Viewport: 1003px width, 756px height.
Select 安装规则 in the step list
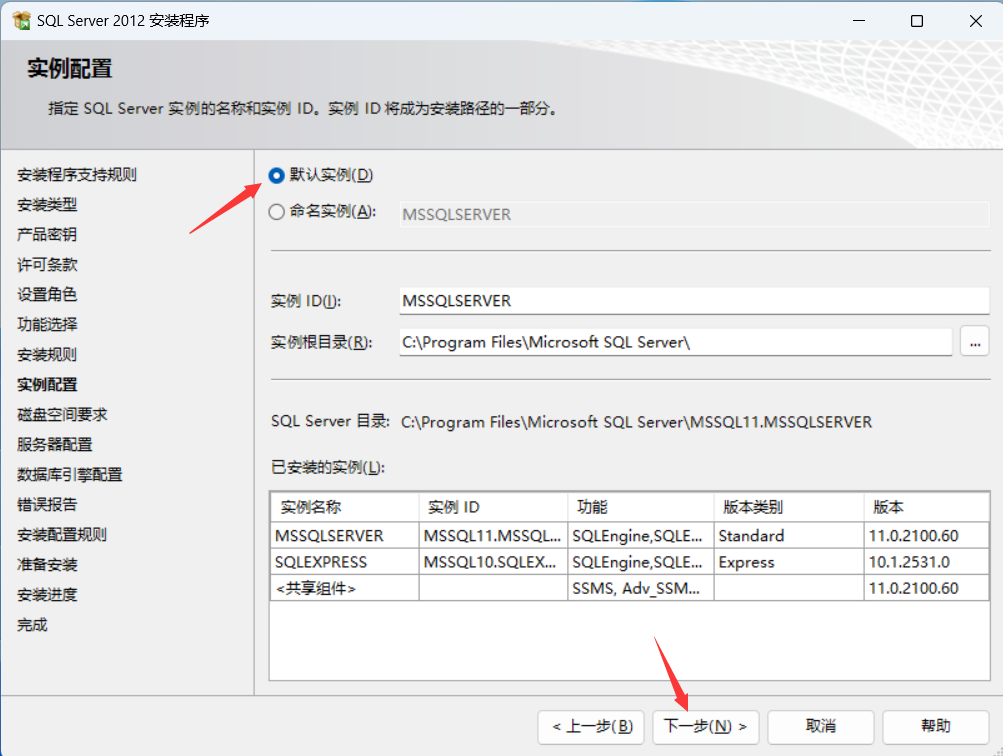point(47,354)
